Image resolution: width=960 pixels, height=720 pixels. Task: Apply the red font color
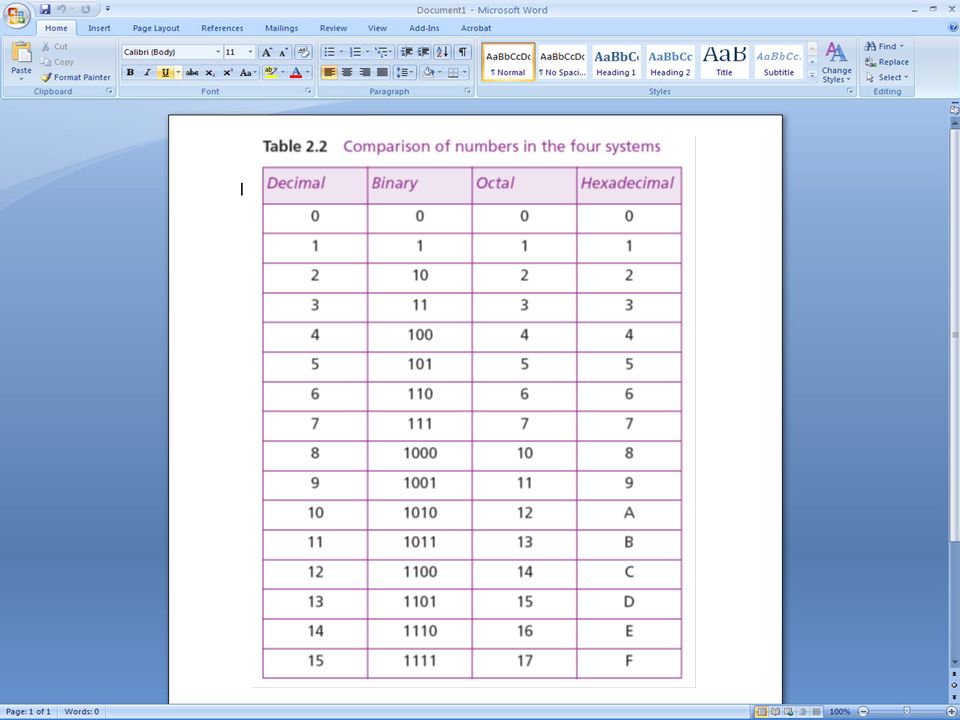pos(296,72)
